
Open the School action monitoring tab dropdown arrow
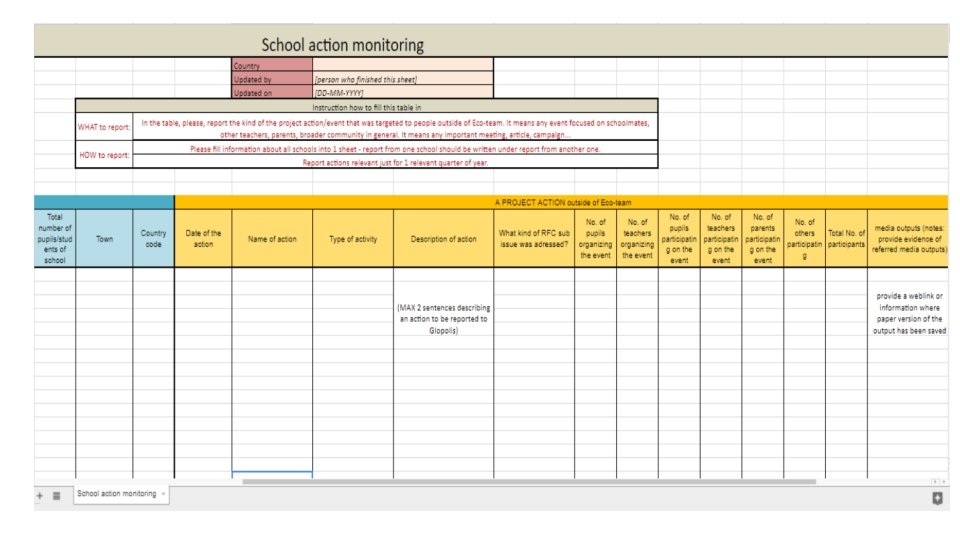[163, 494]
